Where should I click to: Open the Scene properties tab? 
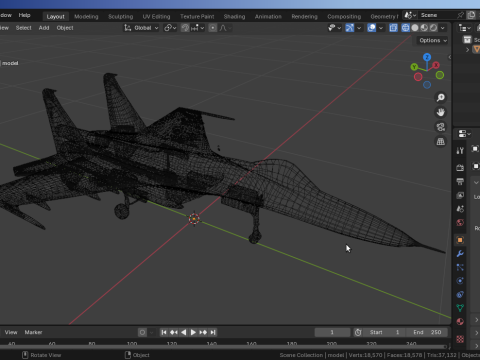(460, 209)
